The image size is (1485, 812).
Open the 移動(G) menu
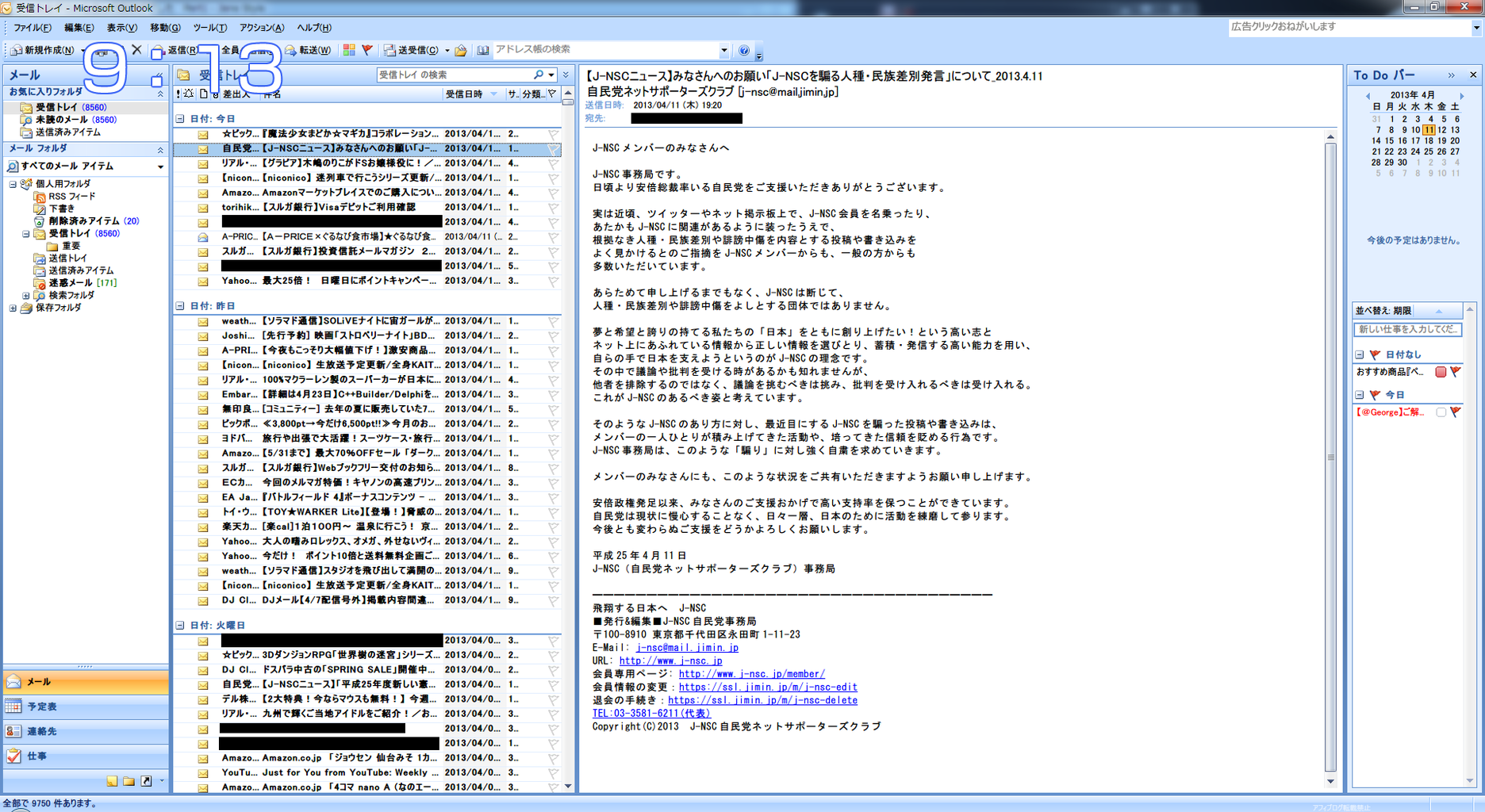point(165,28)
